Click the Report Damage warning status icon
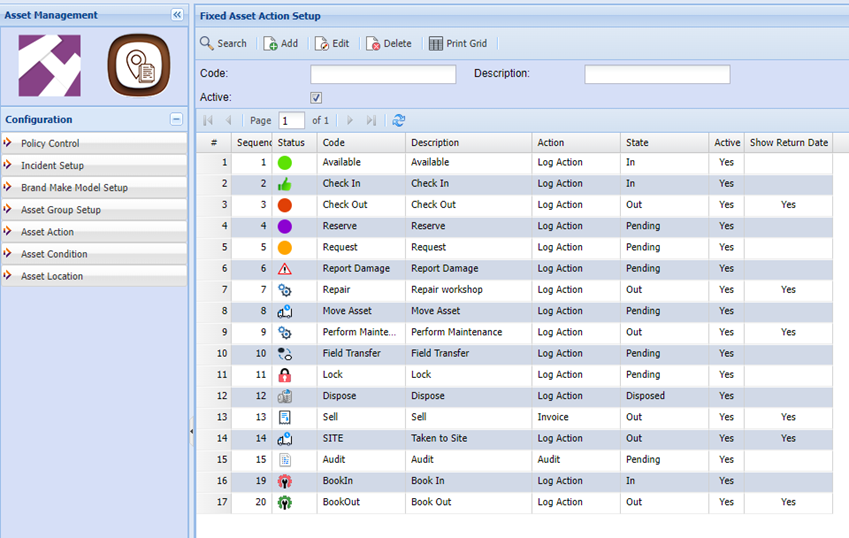This screenshot has height=538, width=849. [x=285, y=269]
